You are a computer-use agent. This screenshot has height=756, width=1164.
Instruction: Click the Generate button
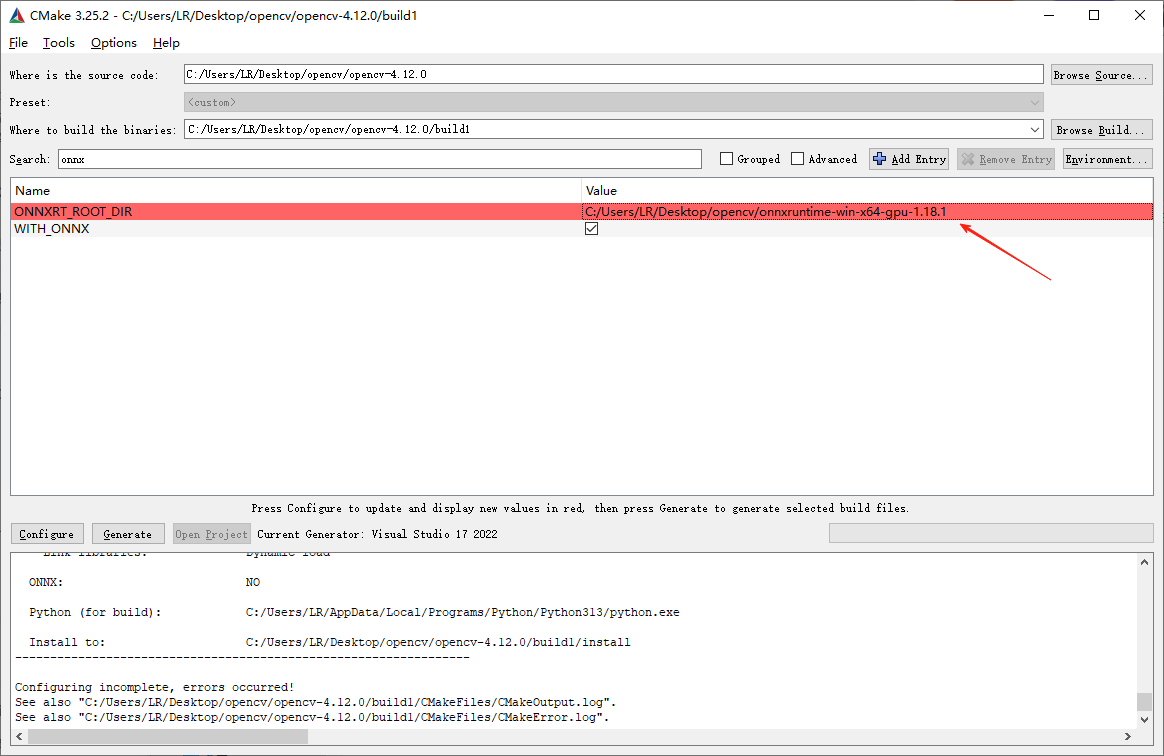coord(128,534)
